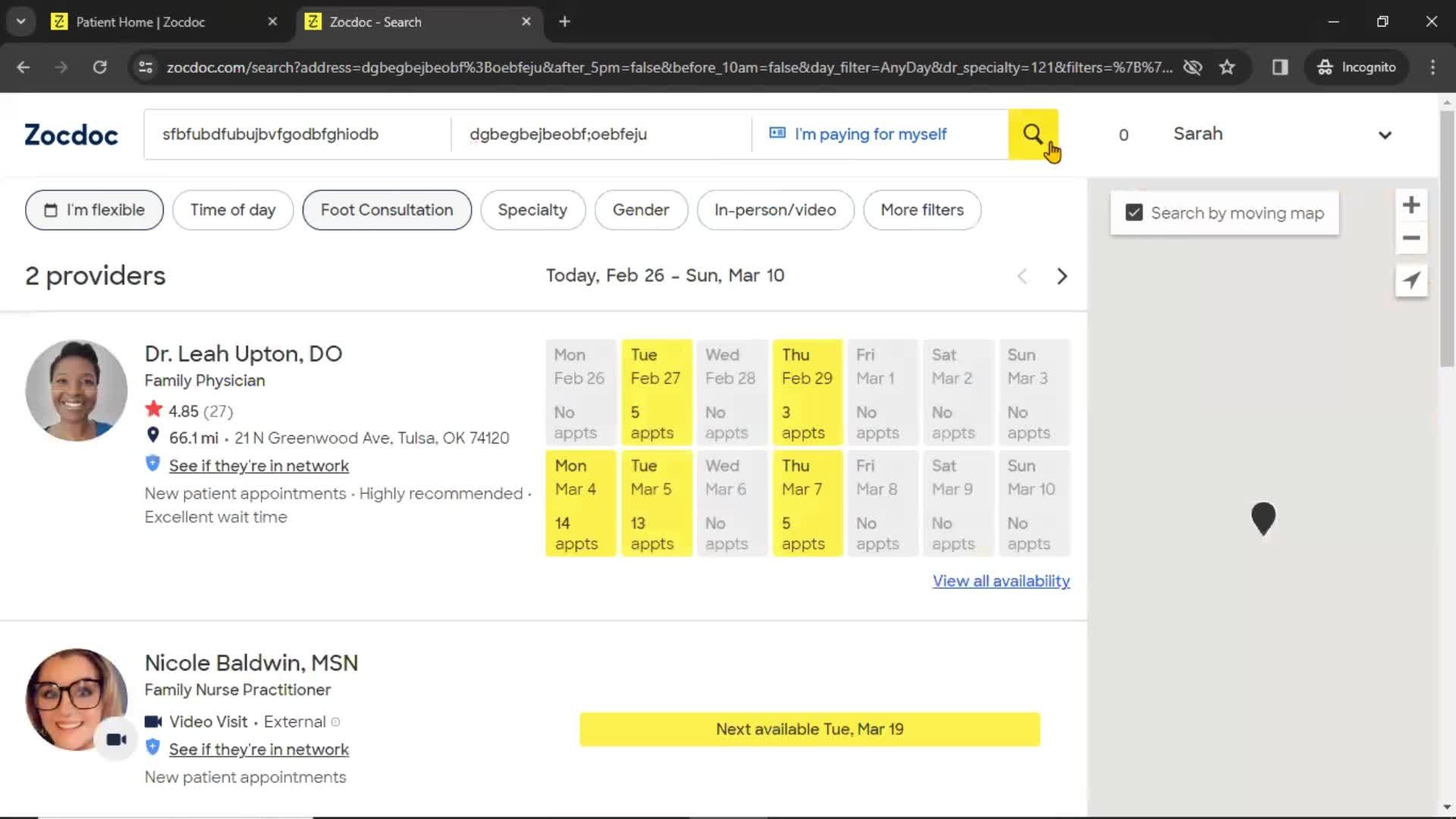Open new browser tab

point(564,22)
